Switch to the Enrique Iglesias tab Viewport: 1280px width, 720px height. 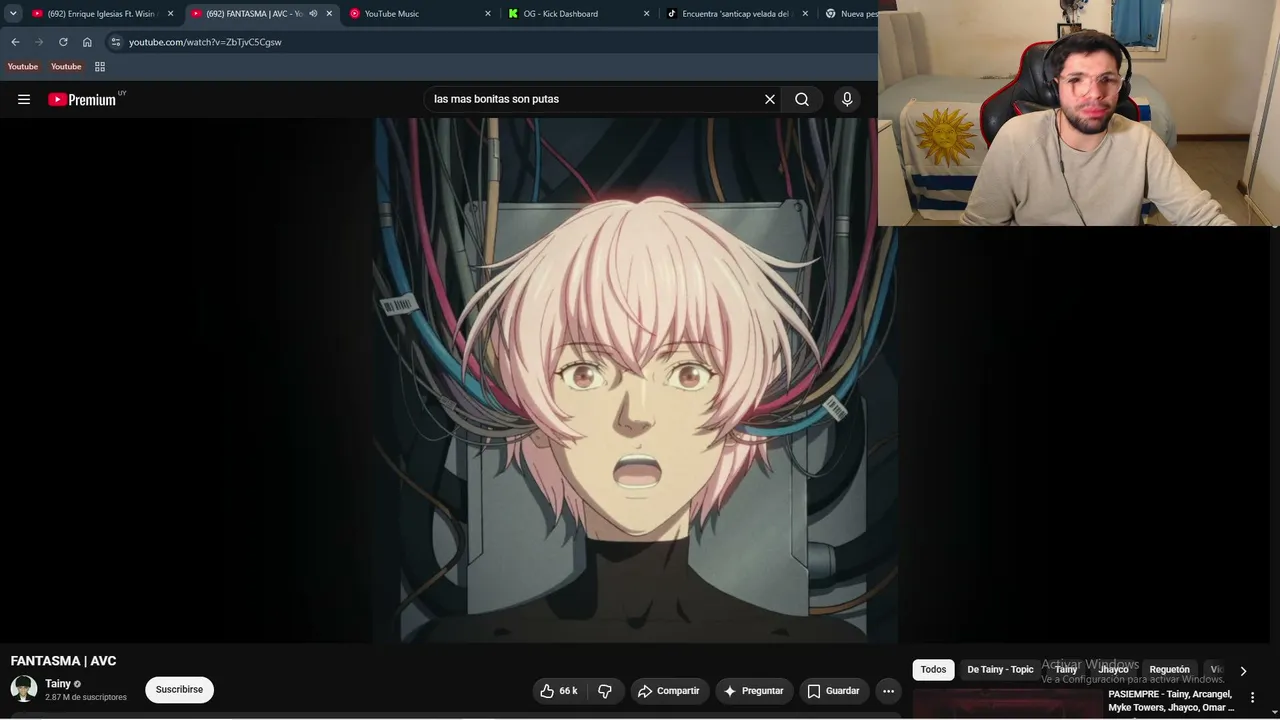pyautogui.click(x=102, y=14)
